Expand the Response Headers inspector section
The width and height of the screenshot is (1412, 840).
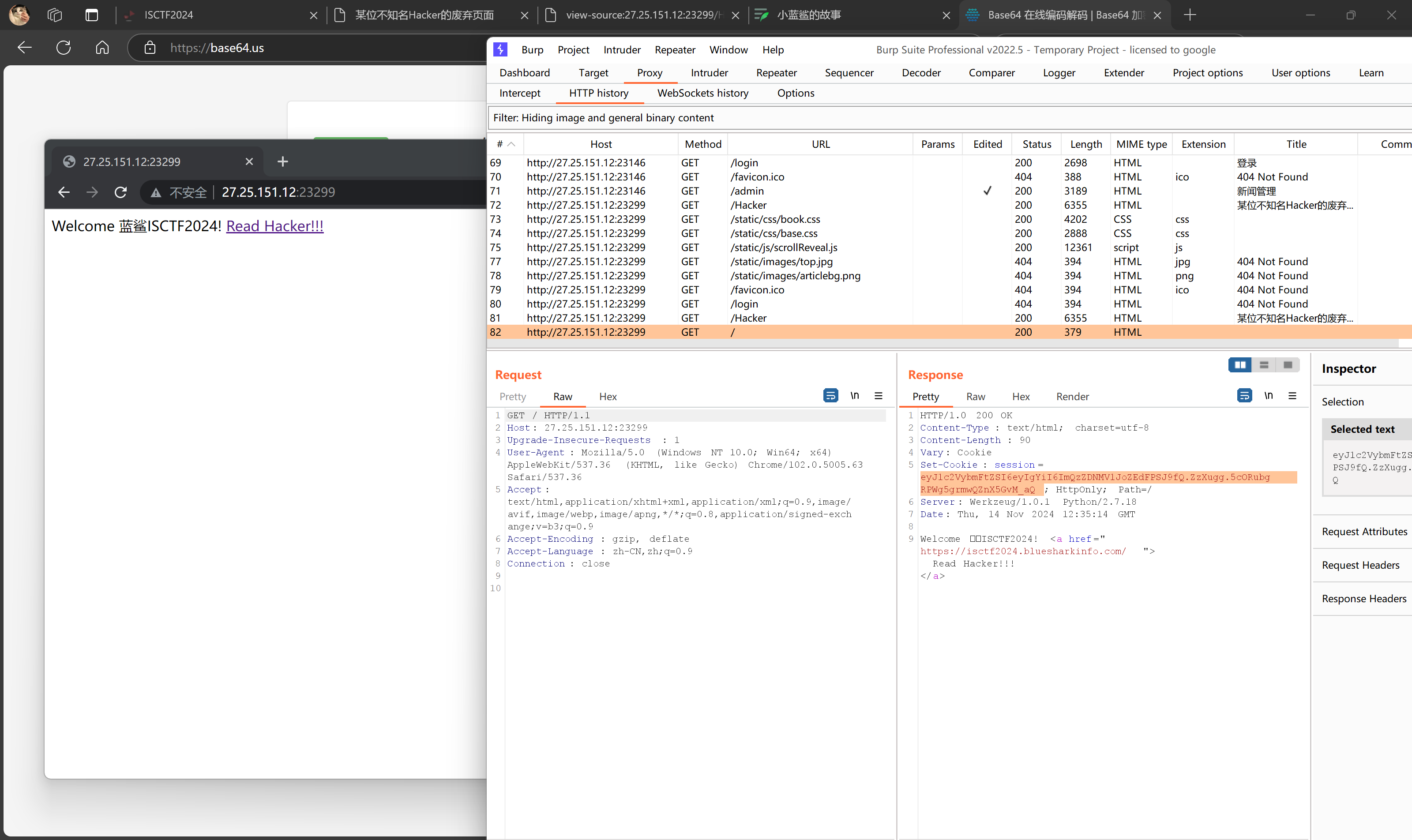coord(1363,599)
